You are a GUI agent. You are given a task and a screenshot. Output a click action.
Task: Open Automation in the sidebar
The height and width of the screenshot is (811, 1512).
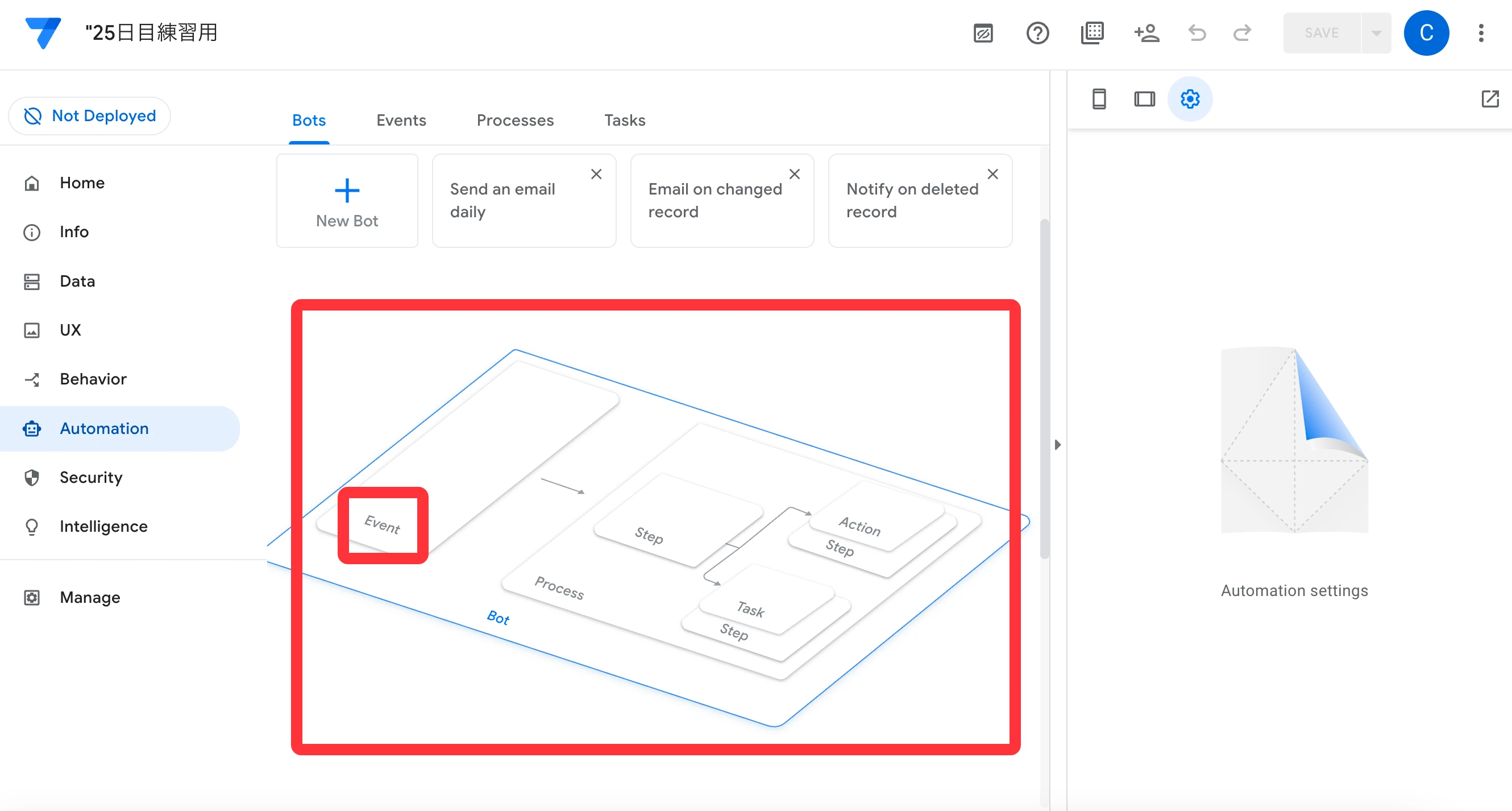(x=121, y=428)
